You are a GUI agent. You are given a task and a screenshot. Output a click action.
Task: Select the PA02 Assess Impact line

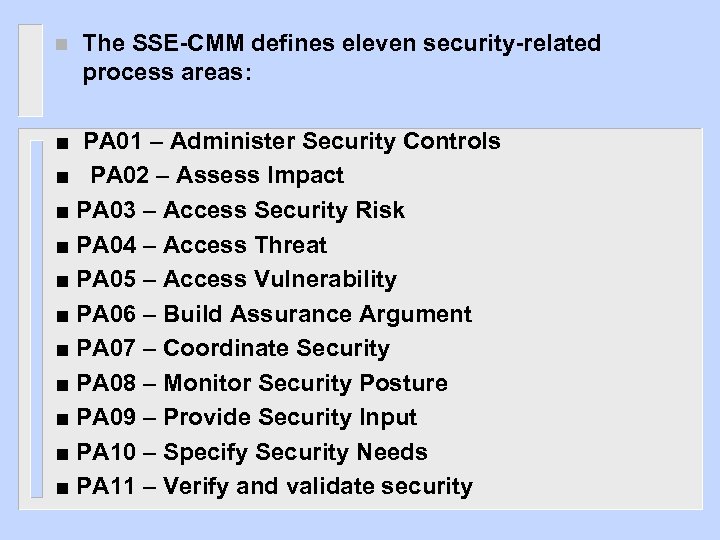[217, 176]
